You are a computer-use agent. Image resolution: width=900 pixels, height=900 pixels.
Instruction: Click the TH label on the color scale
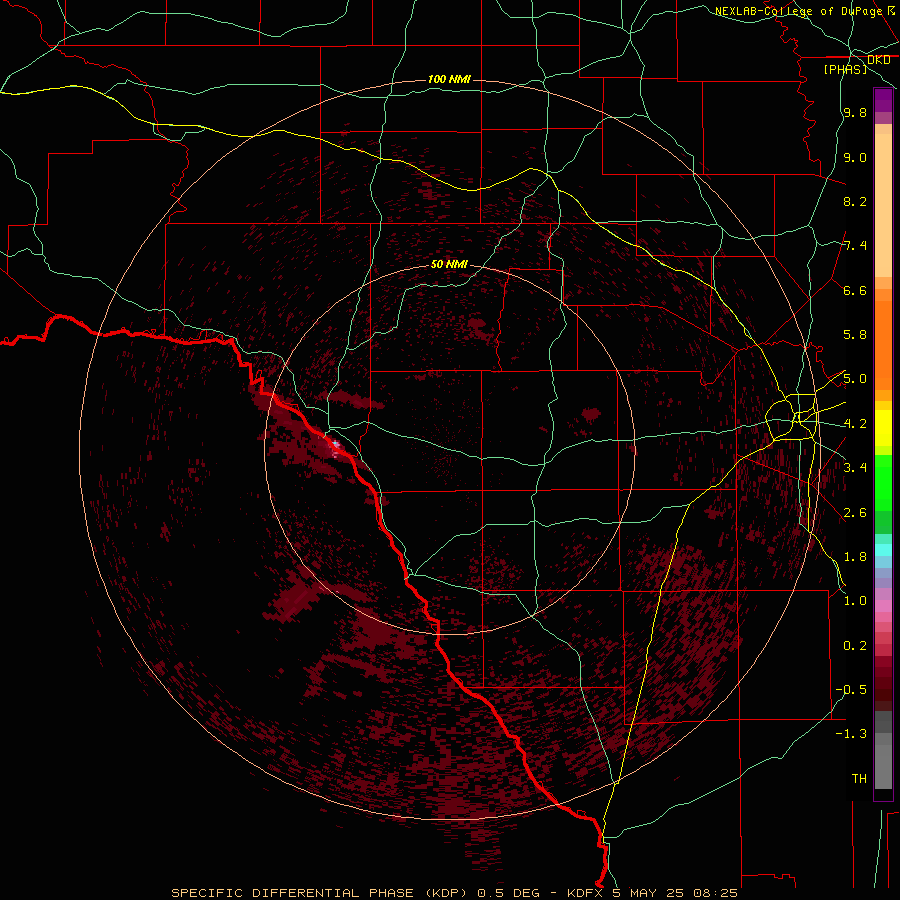click(859, 778)
